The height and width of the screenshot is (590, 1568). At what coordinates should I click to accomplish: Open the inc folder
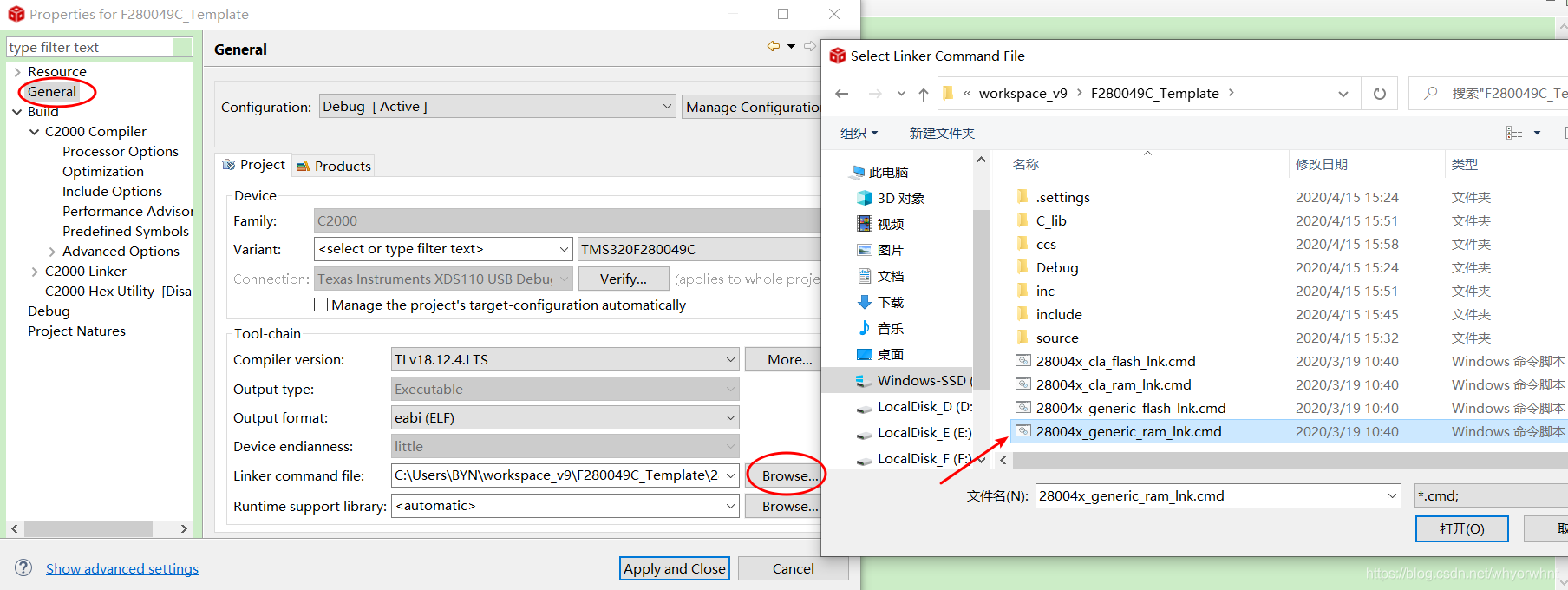click(1044, 291)
